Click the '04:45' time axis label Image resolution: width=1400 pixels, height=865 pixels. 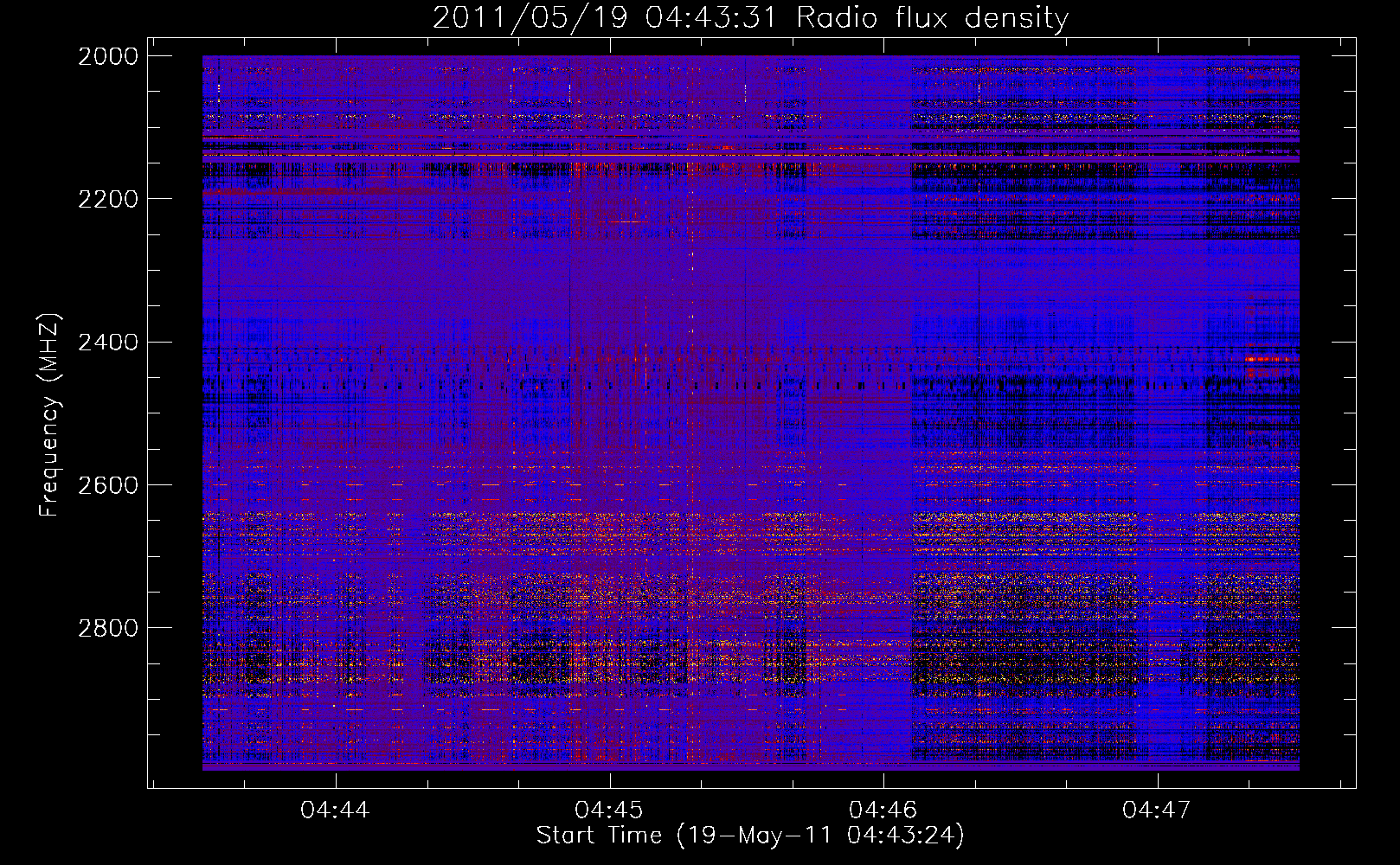click(x=609, y=811)
